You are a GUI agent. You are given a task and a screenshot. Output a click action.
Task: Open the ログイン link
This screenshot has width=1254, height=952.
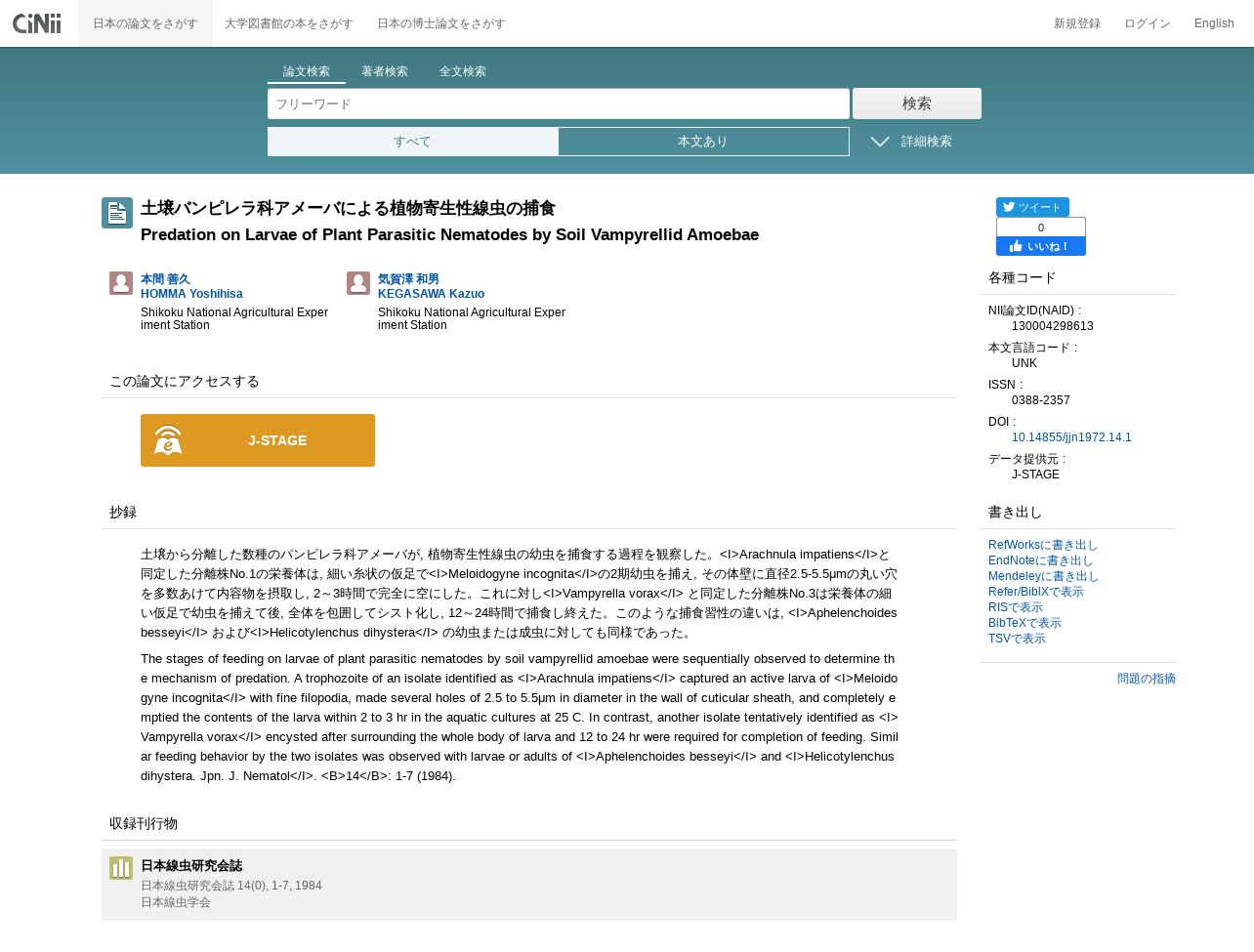[x=1148, y=23]
